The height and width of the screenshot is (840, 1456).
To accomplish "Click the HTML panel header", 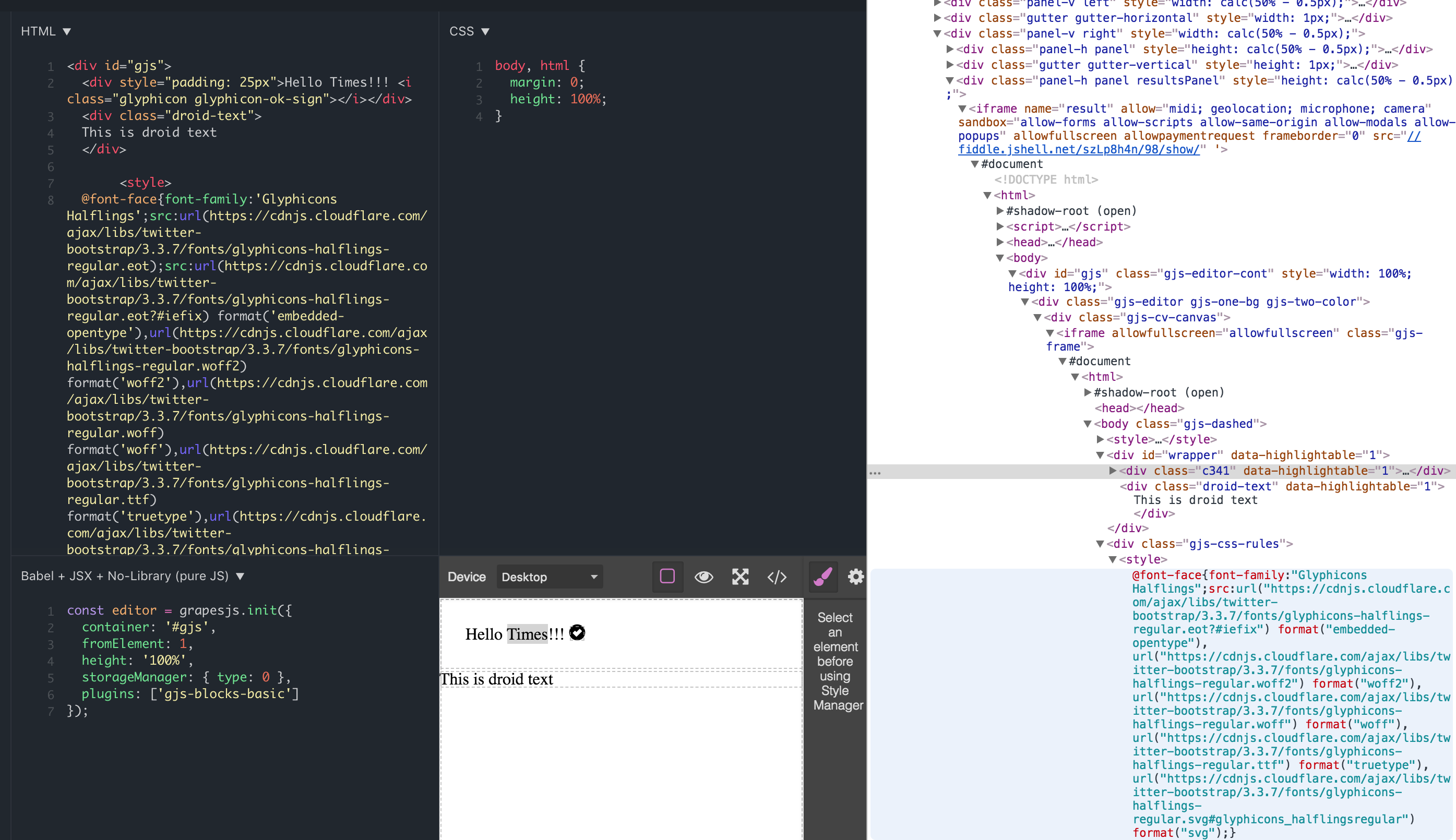I will pos(38,31).
